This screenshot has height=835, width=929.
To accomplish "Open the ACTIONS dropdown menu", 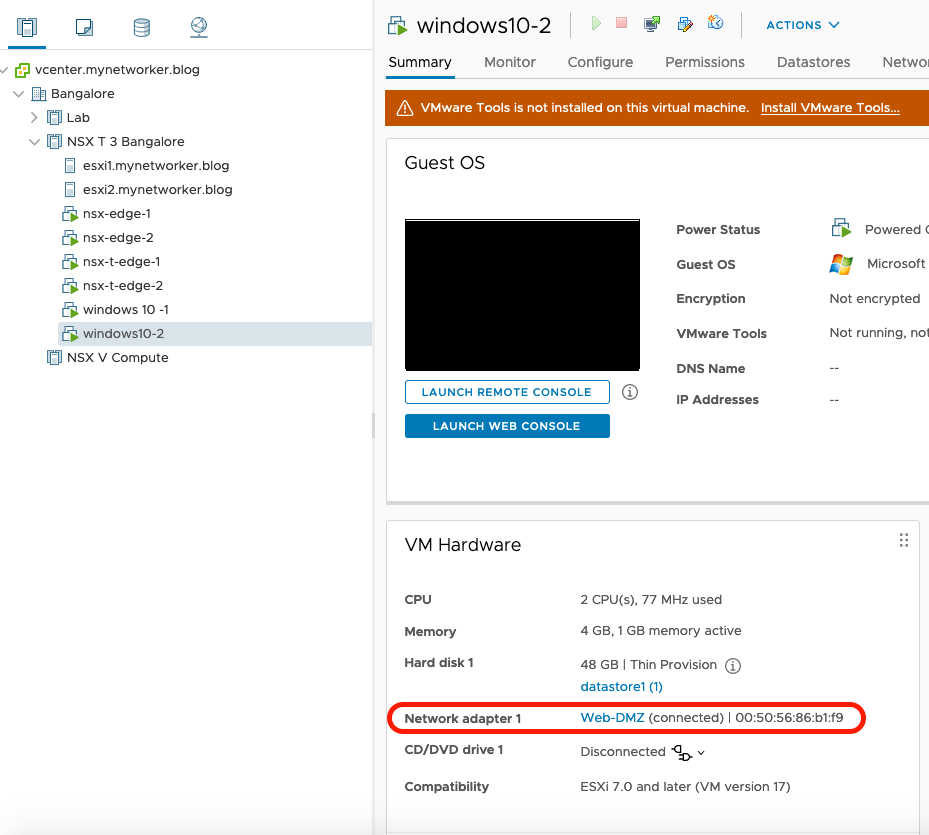I will pos(802,25).
